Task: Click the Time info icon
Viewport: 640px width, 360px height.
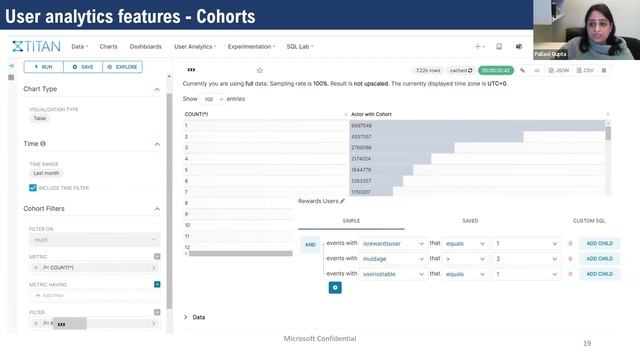Action: 43,144
